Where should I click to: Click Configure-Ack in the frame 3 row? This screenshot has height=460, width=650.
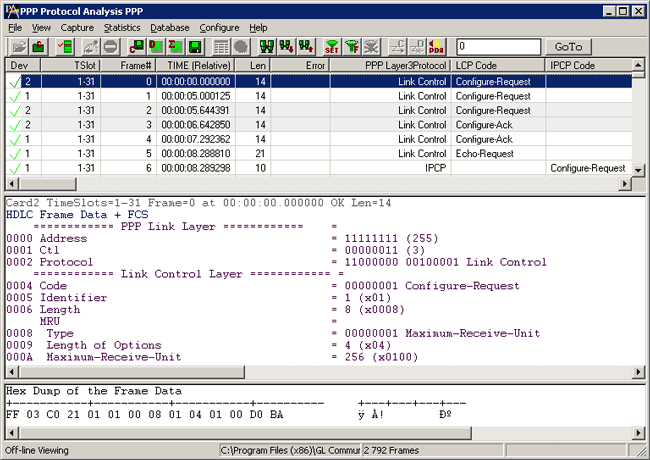[484, 125]
